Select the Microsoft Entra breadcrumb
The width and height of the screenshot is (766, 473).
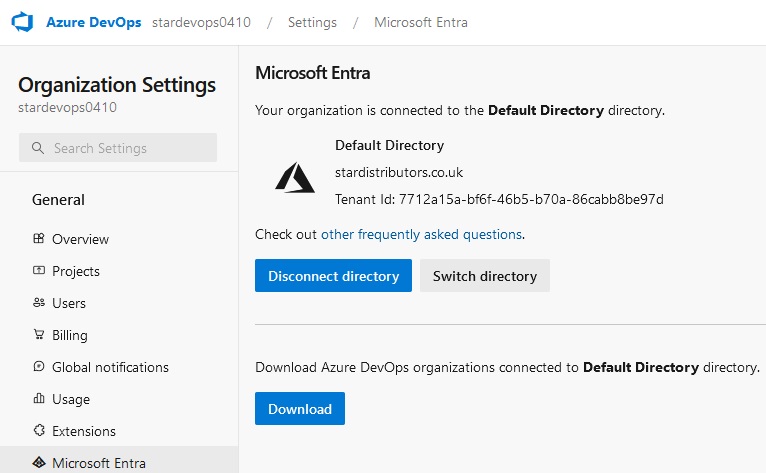421,22
